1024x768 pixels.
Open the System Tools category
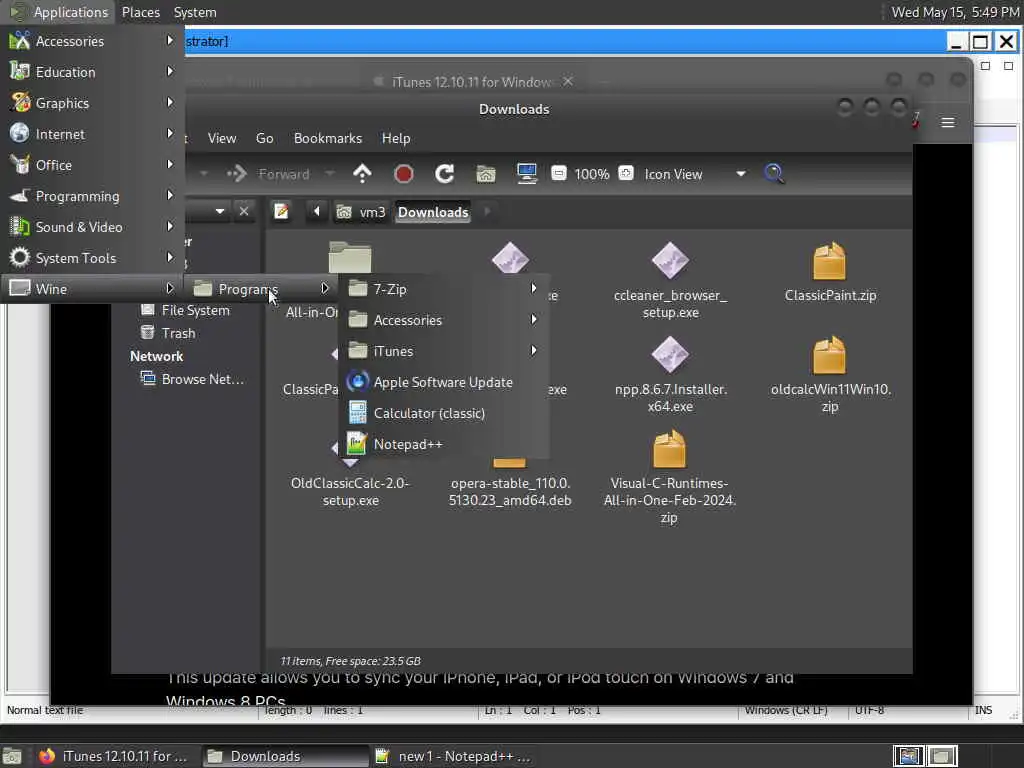92,258
